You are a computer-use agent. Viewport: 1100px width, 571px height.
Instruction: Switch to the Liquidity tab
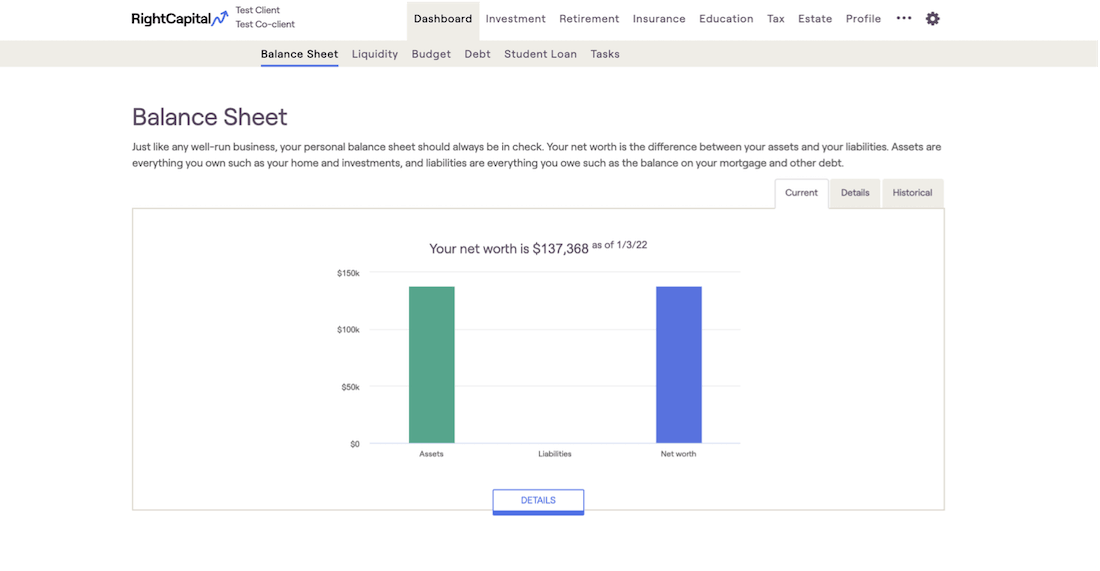(374, 54)
